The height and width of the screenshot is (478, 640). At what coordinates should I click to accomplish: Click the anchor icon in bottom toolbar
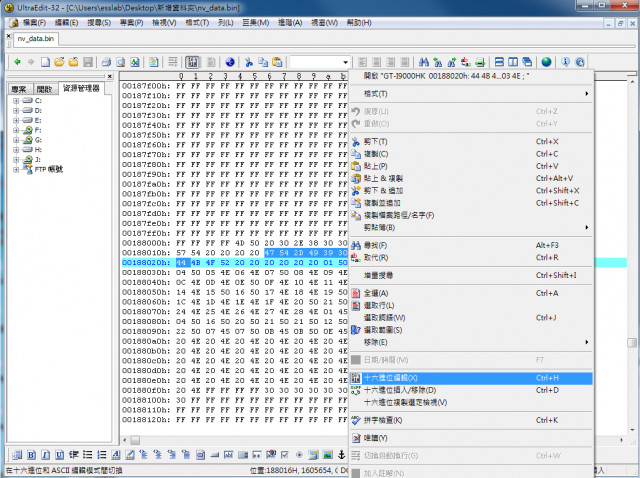pyautogui.click(x=342, y=455)
